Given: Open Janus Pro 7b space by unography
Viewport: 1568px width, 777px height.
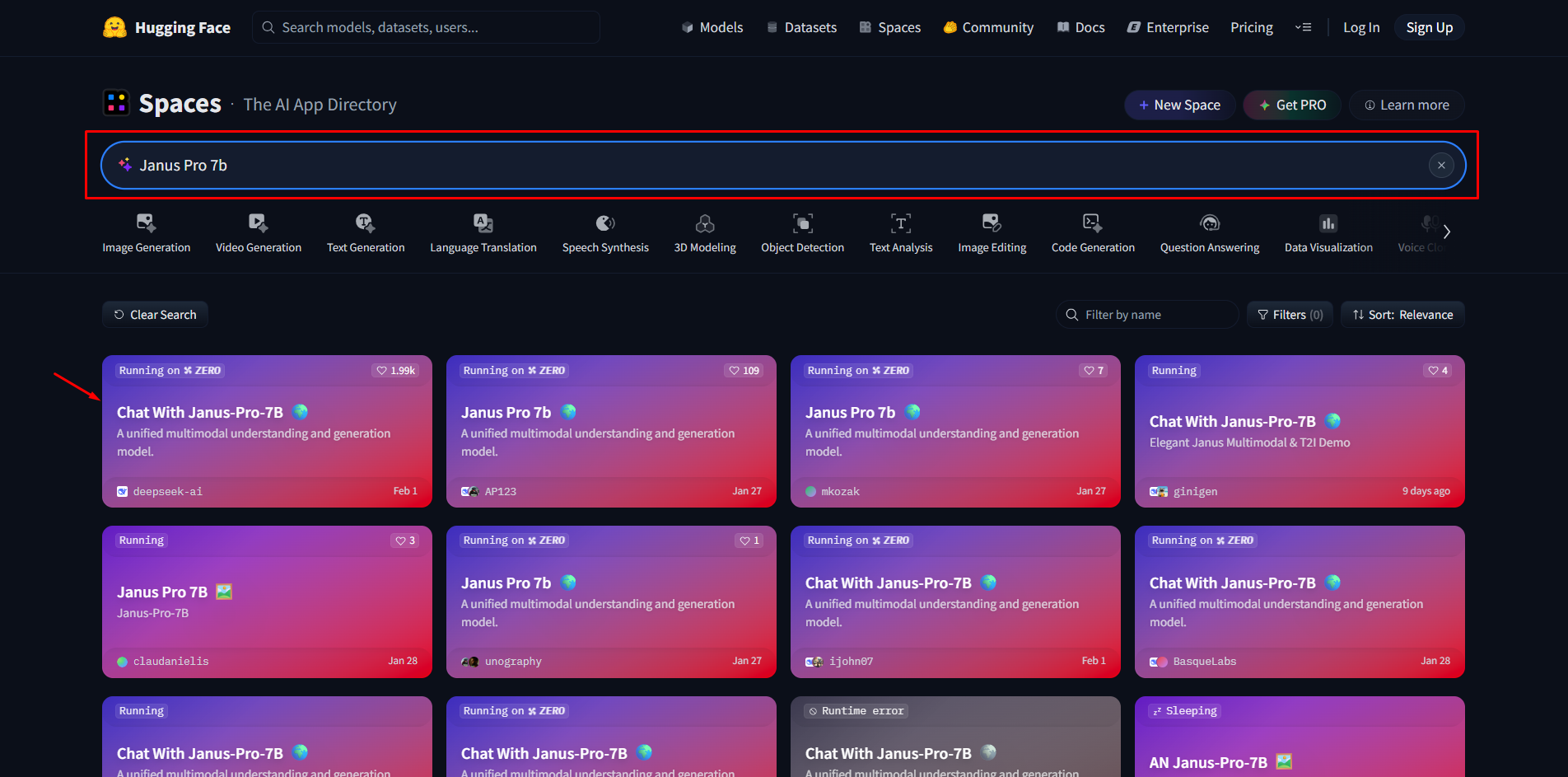Looking at the screenshot, I should (x=611, y=601).
